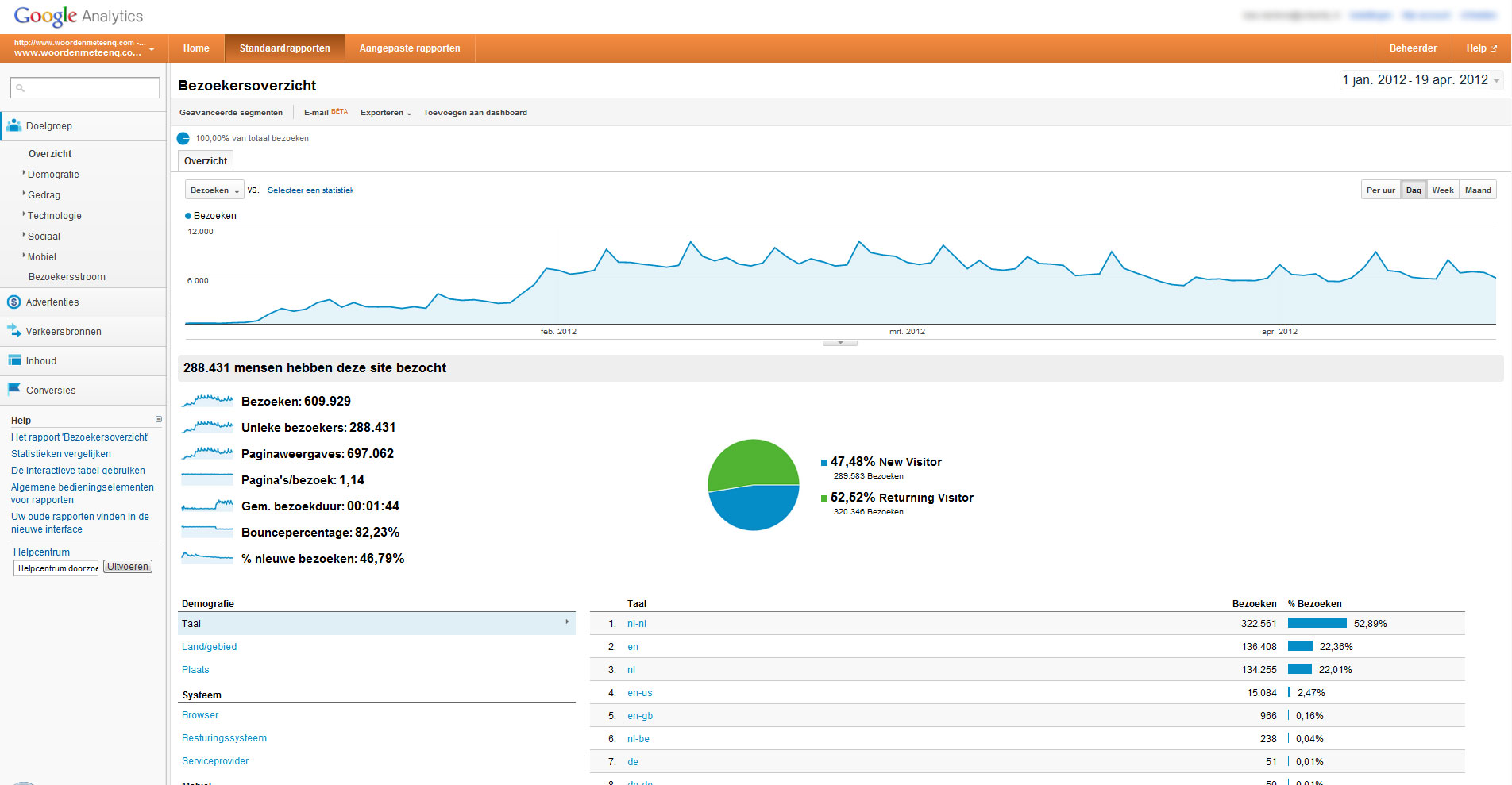Open the site account selector dropdown
The width and height of the screenshot is (1512, 785).
point(83,48)
